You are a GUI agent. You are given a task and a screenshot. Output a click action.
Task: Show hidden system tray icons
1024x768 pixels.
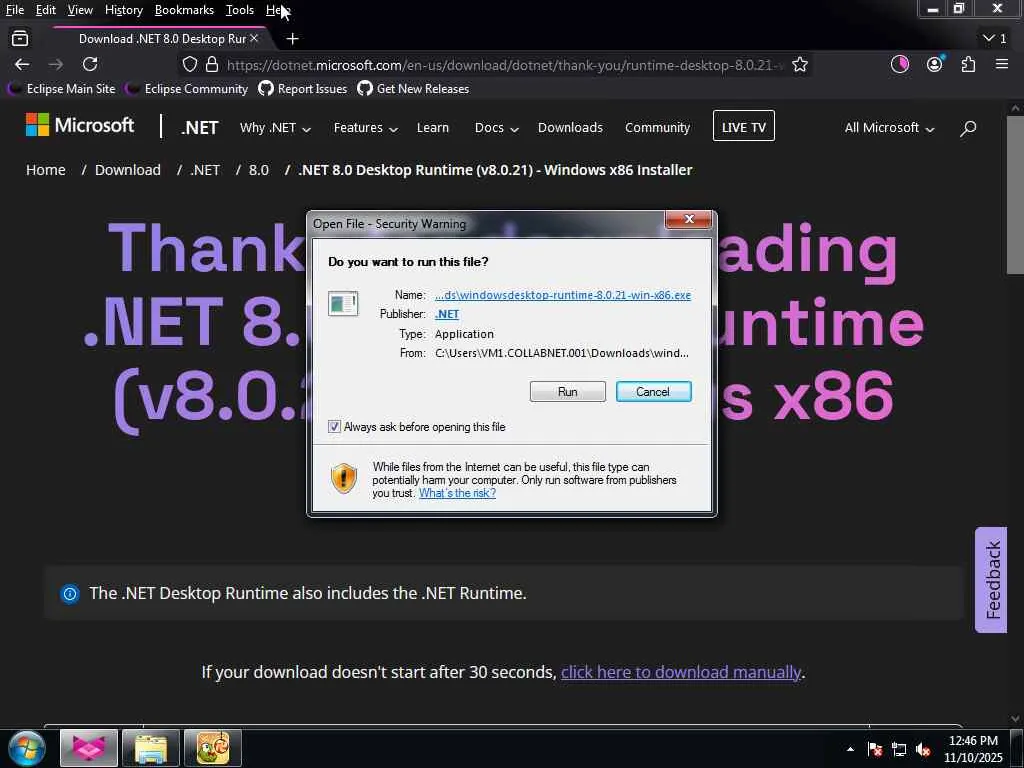(850, 749)
